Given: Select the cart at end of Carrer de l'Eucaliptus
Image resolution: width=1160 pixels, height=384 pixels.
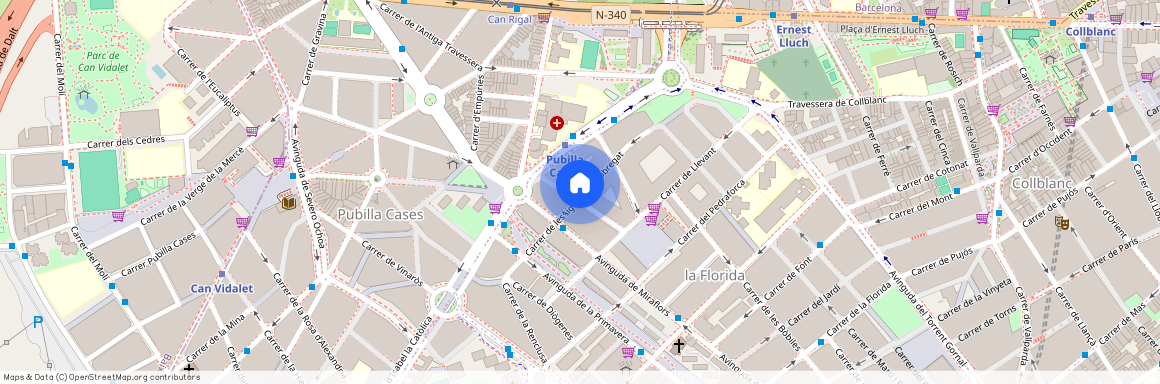Looking at the screenshot, I should click(252, 131).
